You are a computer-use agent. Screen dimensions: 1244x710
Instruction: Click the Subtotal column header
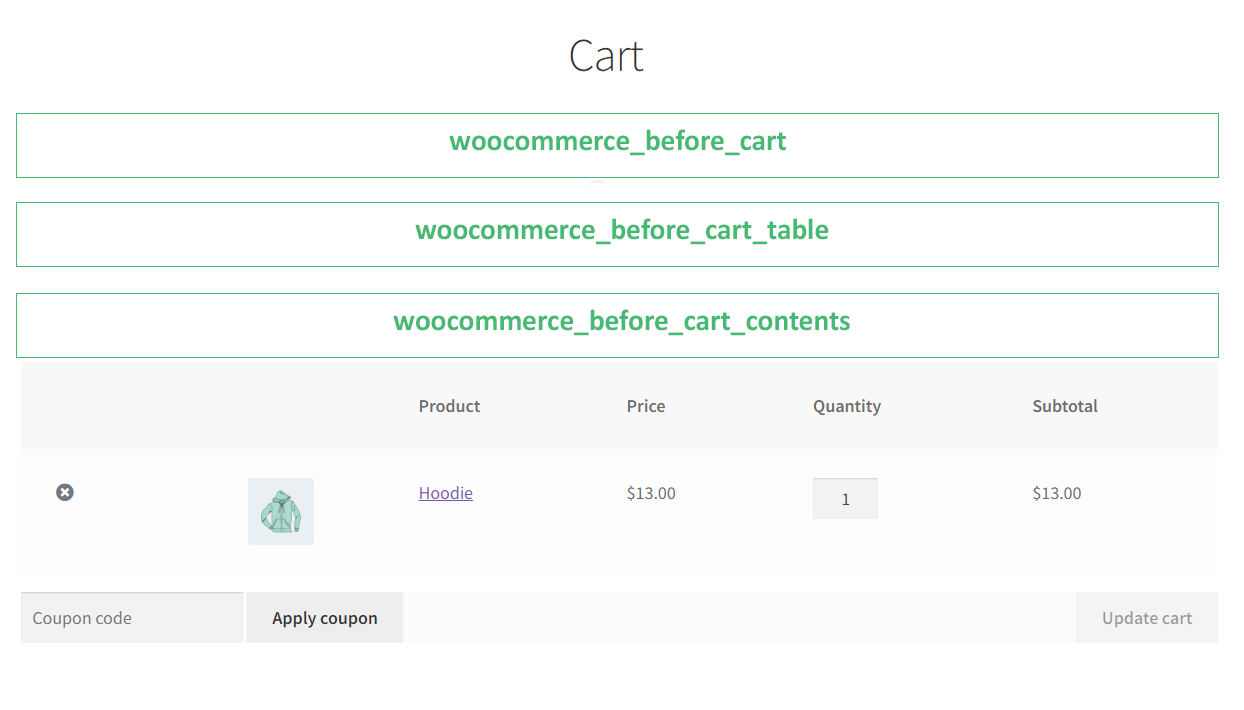[x=1065, y=406]
